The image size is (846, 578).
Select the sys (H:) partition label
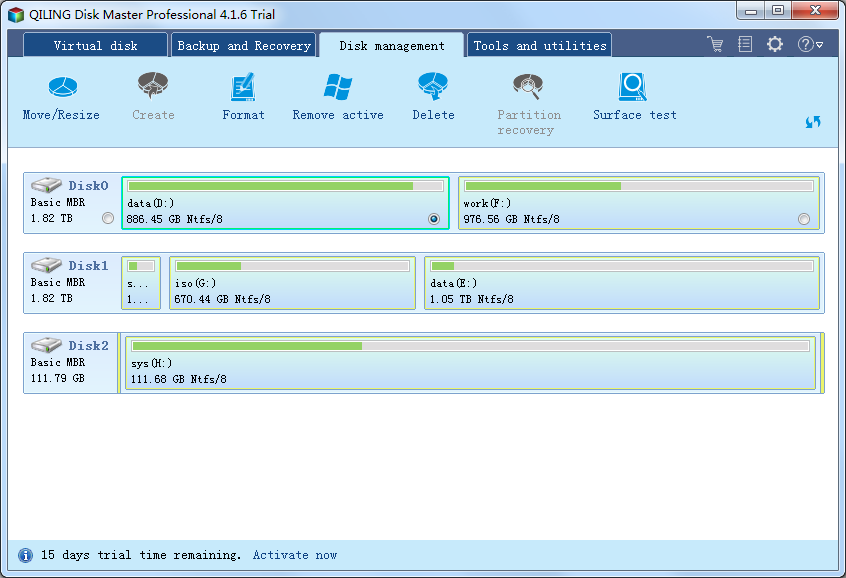(151, 363)
